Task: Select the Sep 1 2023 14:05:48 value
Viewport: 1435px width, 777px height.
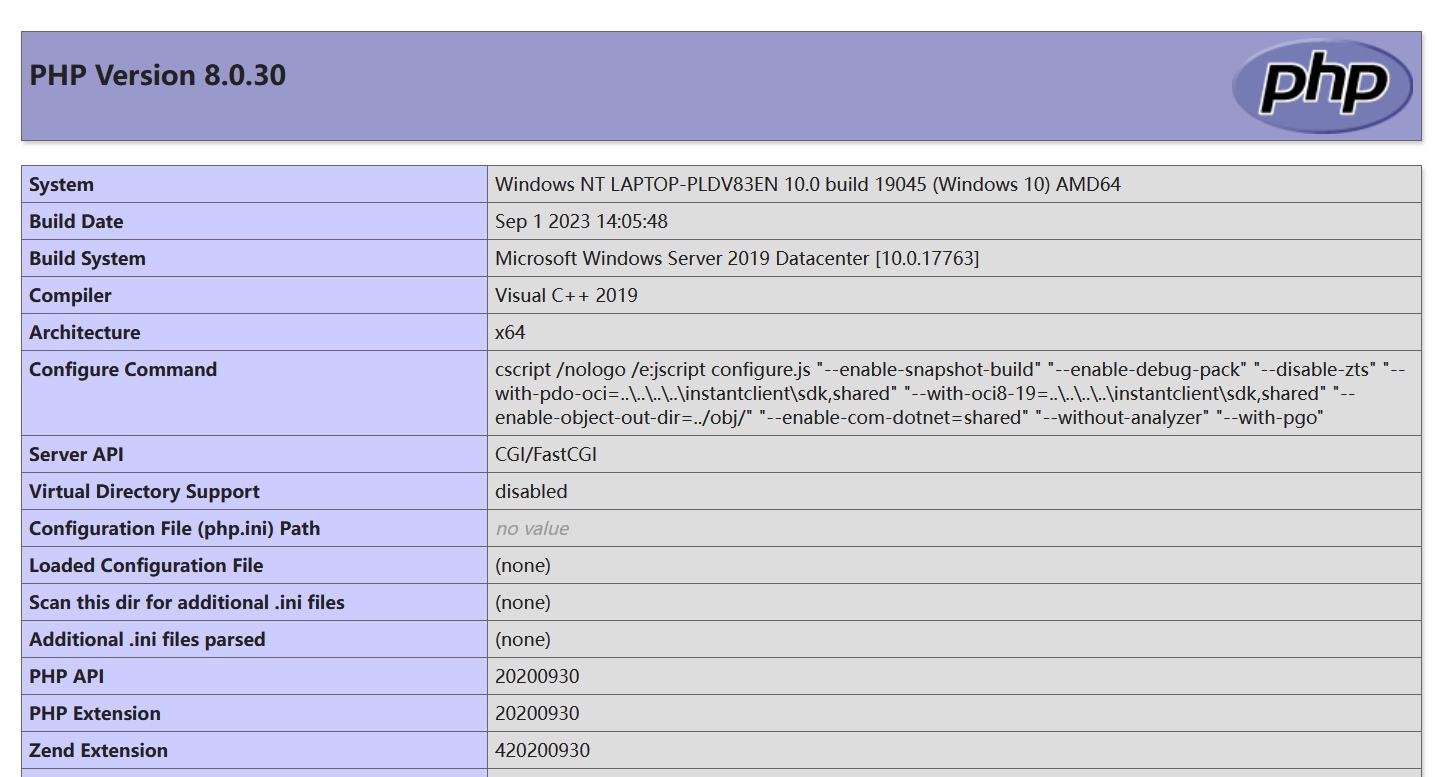Action: pyautogui.click(x=581, y=222)
